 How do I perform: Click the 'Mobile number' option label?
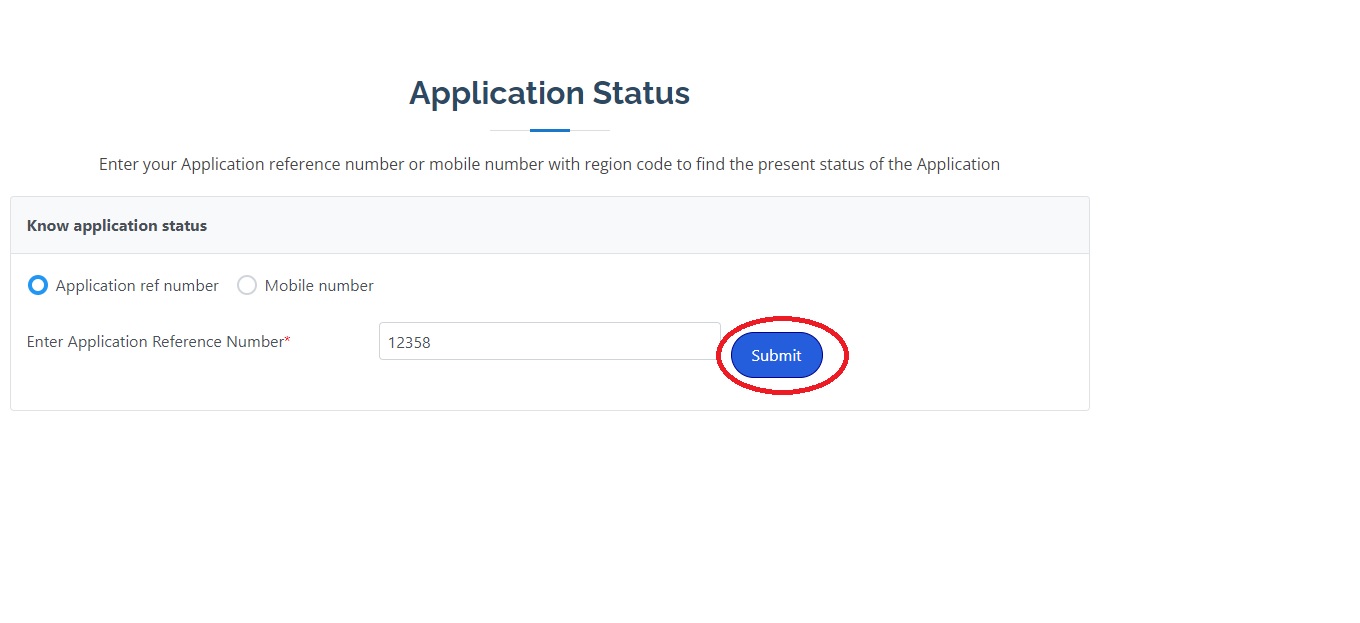click(x=319, y=286)
